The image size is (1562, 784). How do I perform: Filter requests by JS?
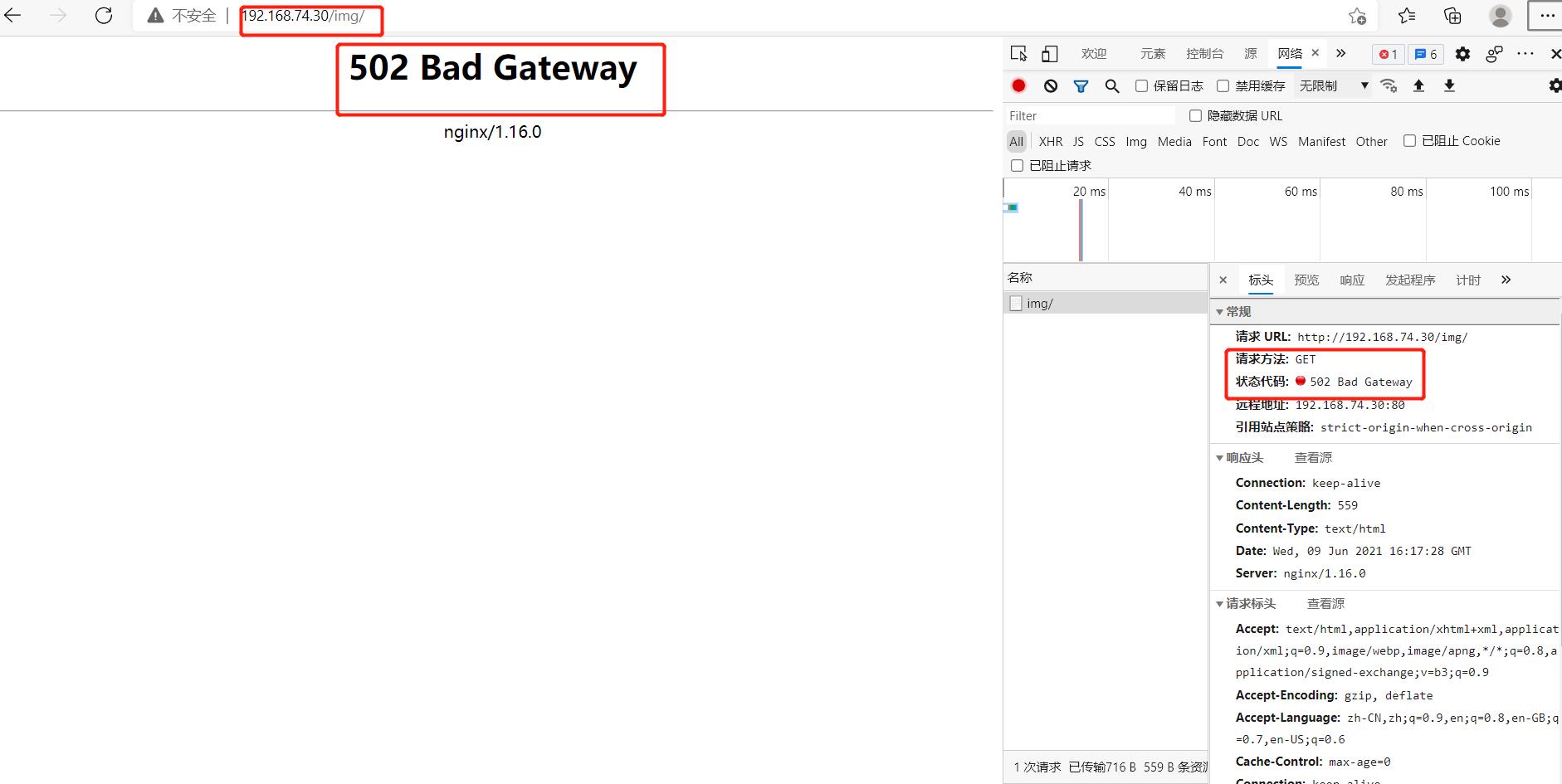tap(1078, 141)
